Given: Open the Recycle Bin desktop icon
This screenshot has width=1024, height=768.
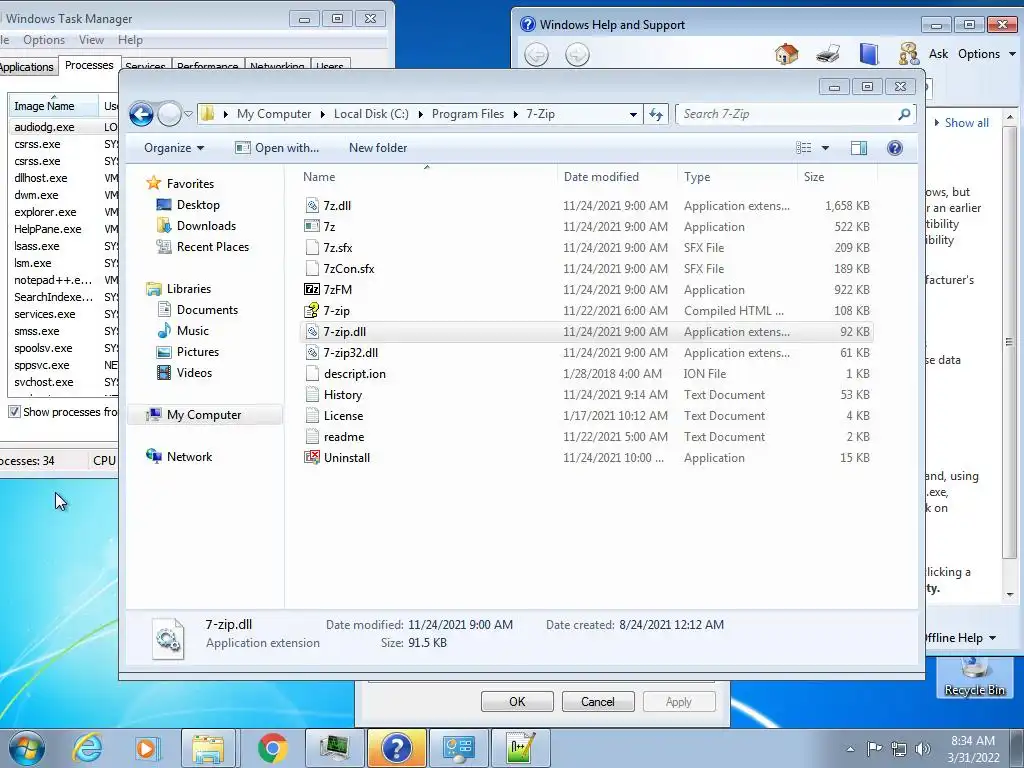Looking at the screenshot, I should (974, 677).
